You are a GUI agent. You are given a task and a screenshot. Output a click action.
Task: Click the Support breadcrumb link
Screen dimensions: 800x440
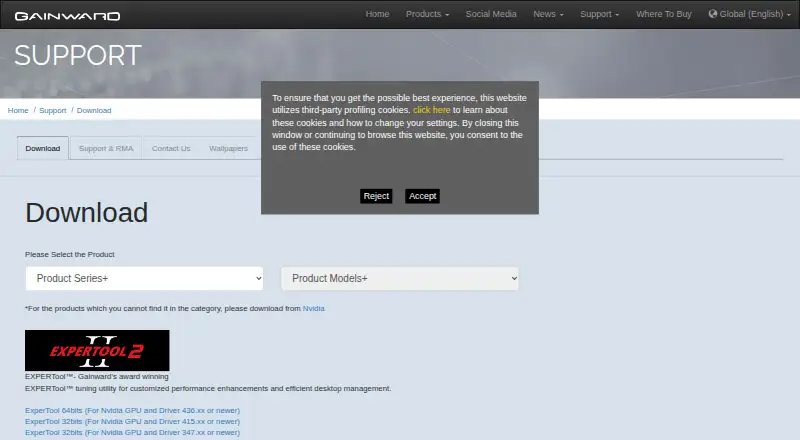point(53,110)
